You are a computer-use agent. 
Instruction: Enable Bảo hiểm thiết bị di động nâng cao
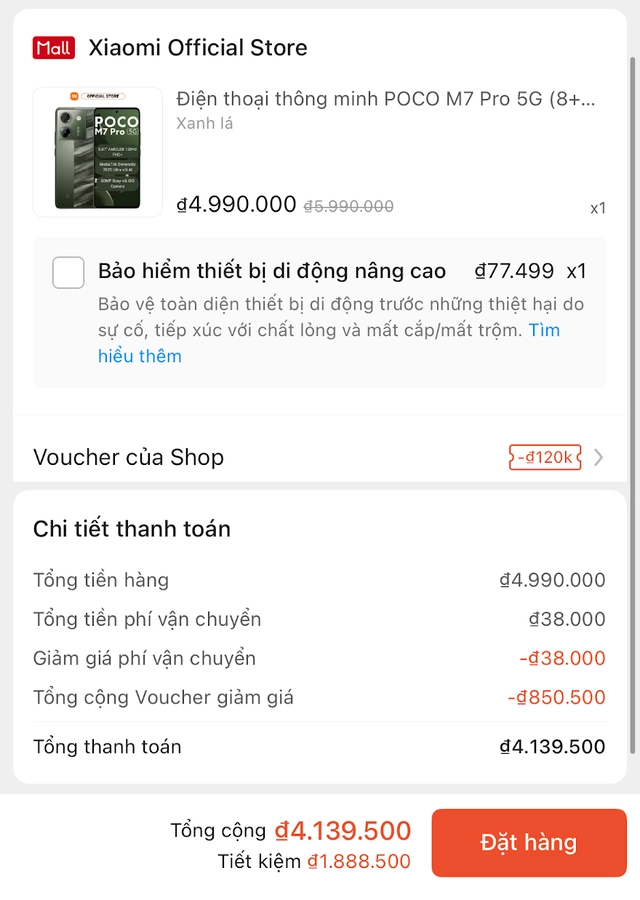point(68,271)
